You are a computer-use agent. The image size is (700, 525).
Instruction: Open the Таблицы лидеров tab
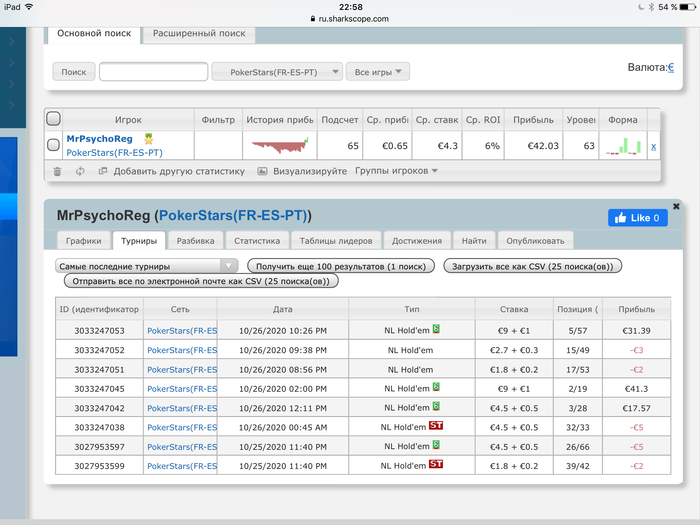point(336,241)
